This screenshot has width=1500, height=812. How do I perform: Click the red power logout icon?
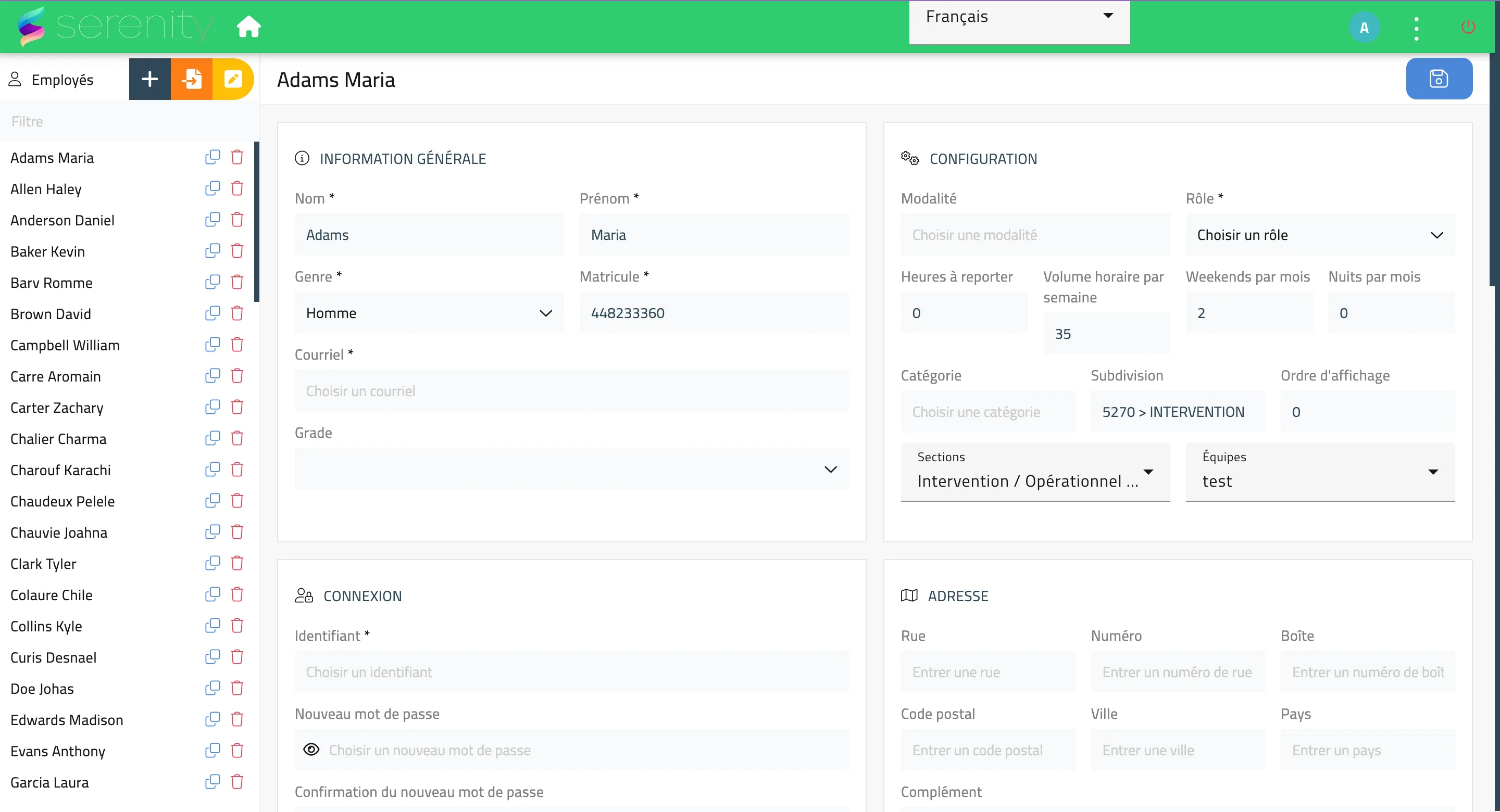pos(1468,28)
